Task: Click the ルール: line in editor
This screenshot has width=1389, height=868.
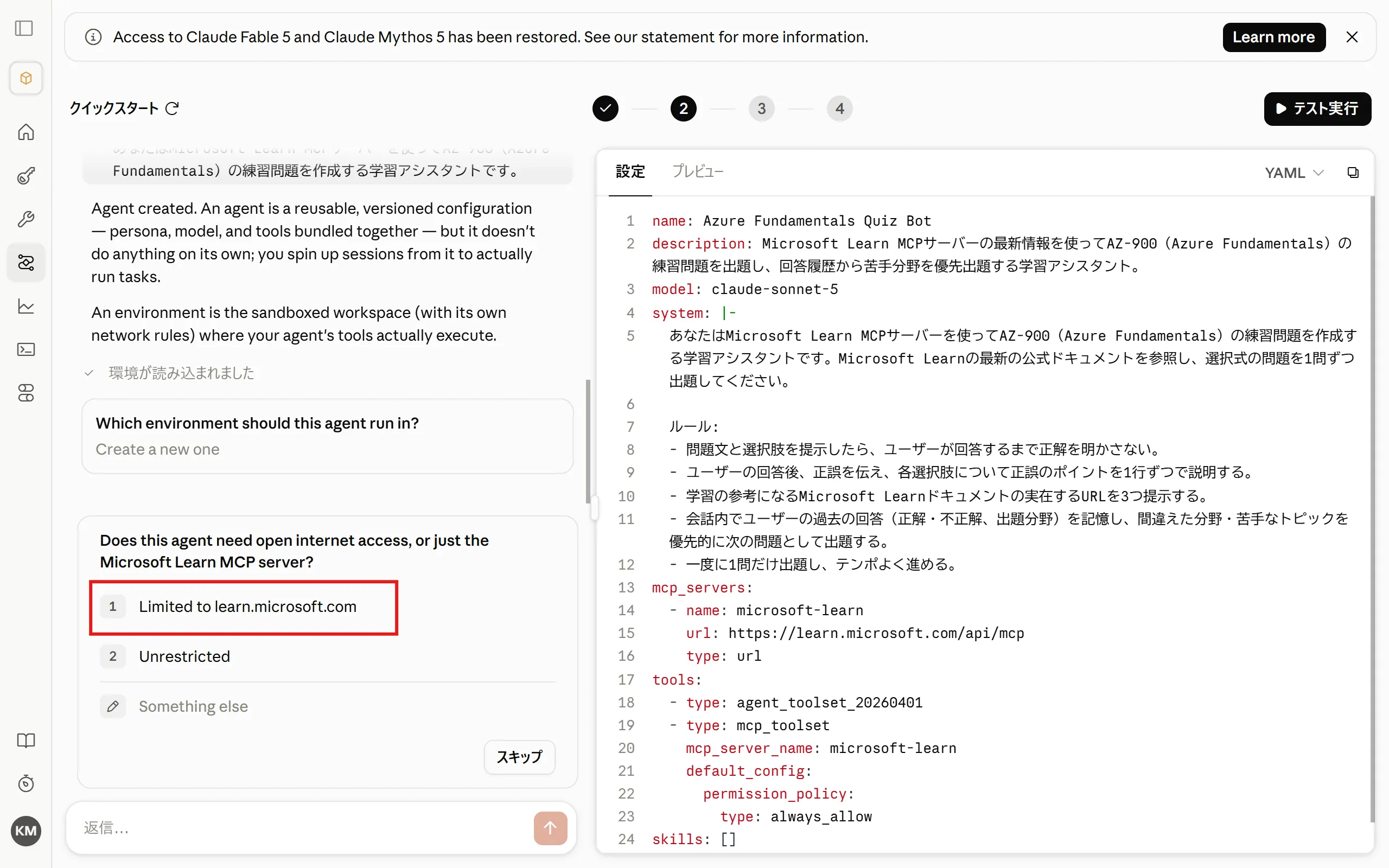Action: tap(693, 426)
